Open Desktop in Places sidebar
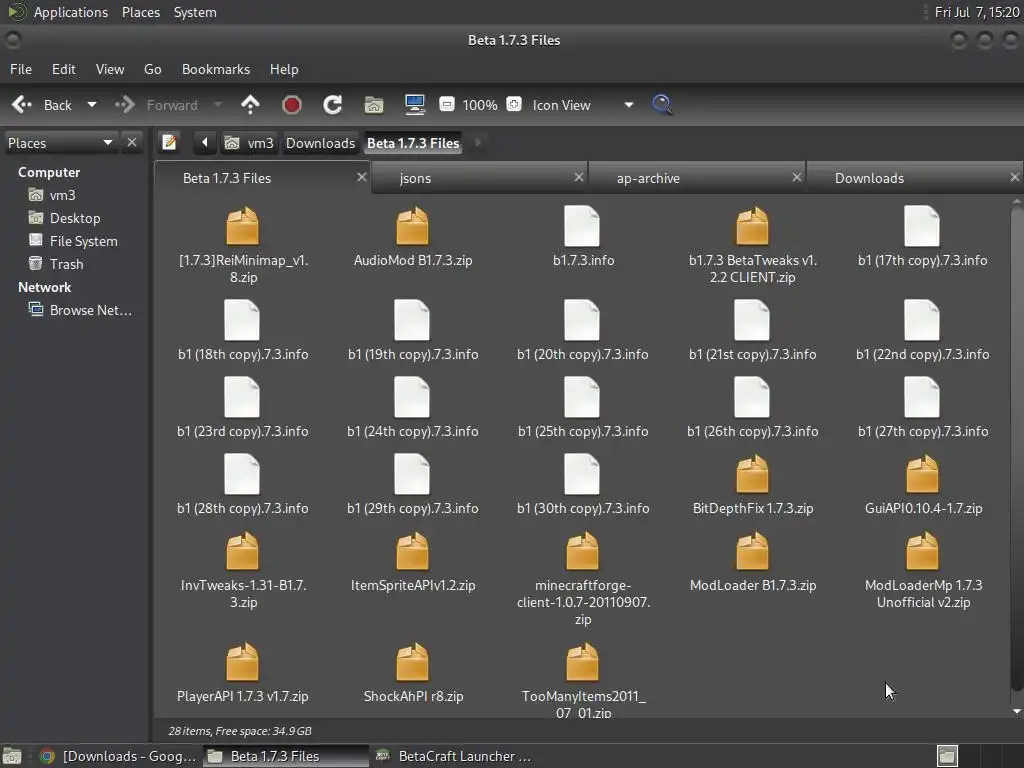Image resolution: width=1024 pixels, height=768 pixels. 74,218
